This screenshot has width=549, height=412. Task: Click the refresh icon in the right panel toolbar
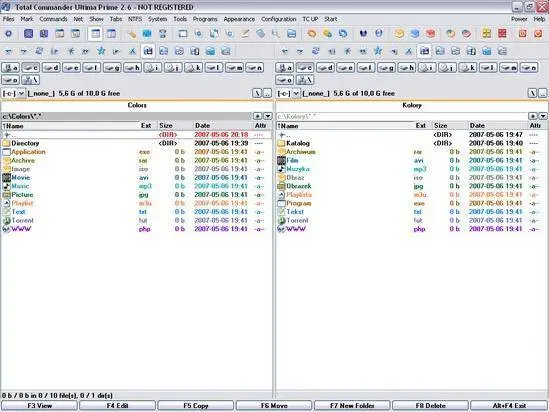(315, 51)
